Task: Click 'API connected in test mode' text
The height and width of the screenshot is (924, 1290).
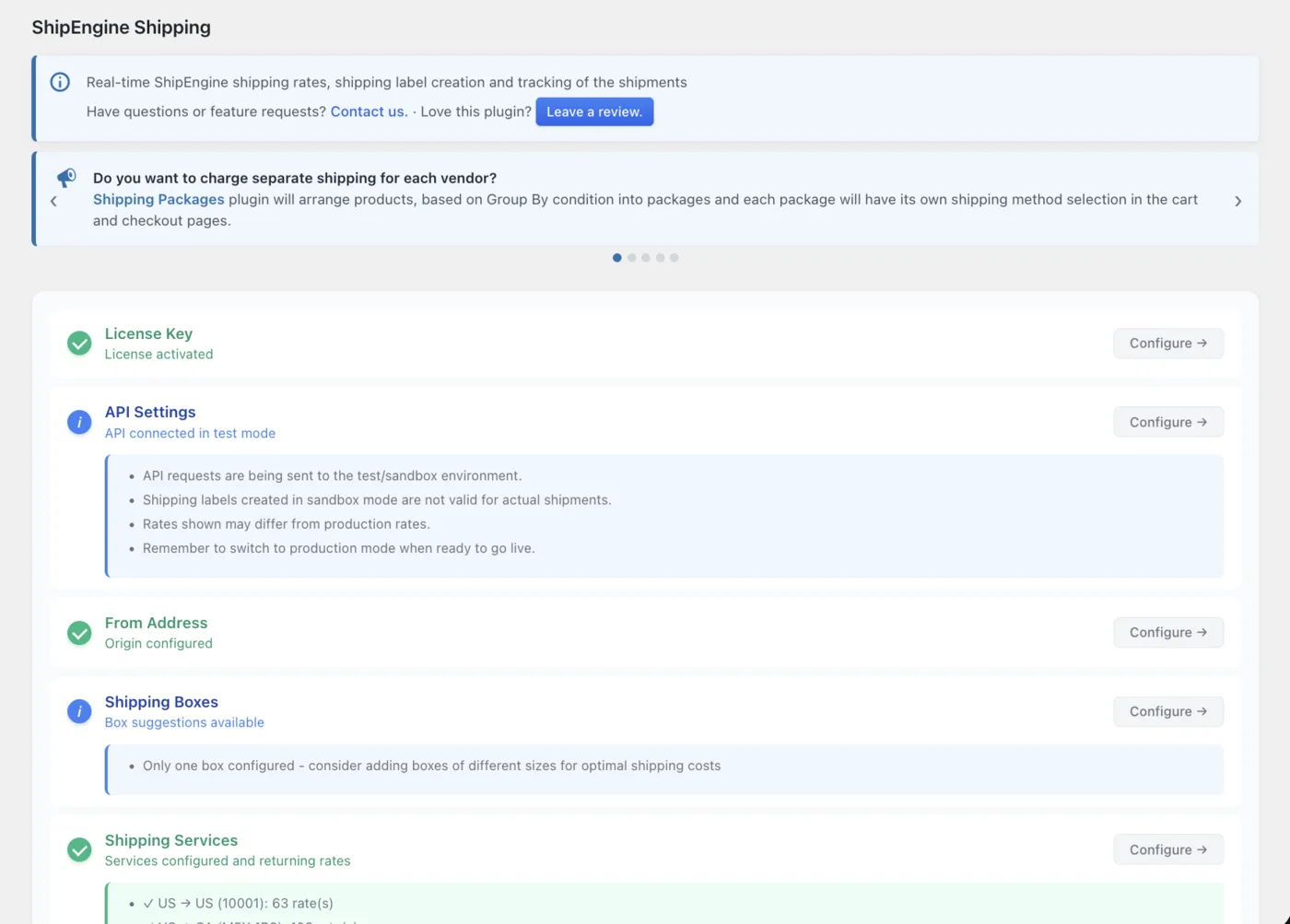Action: pyautogui.click(x=190, y=433)
